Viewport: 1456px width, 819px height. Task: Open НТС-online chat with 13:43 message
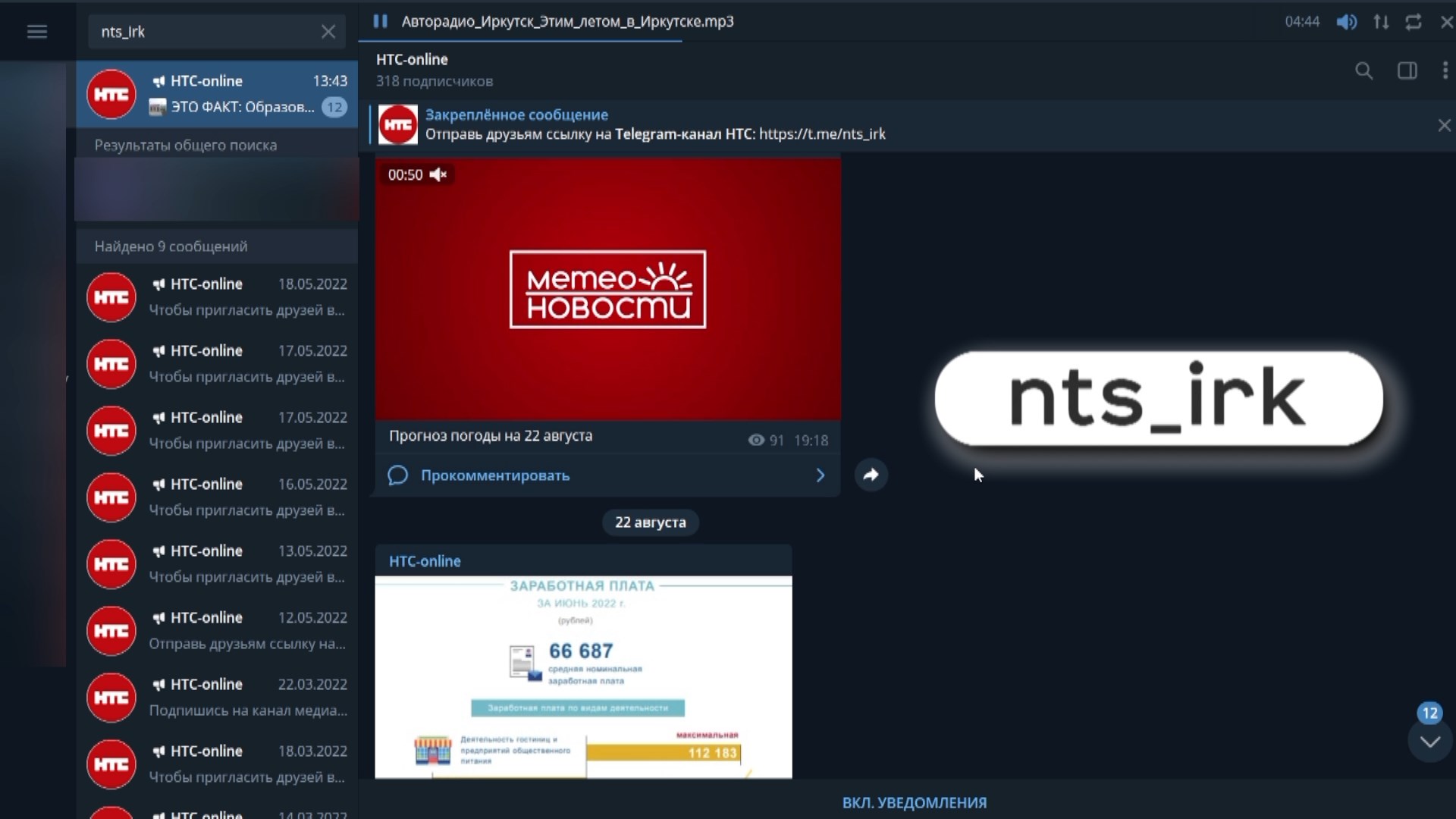pyautogui.click(x=217, y=94)
